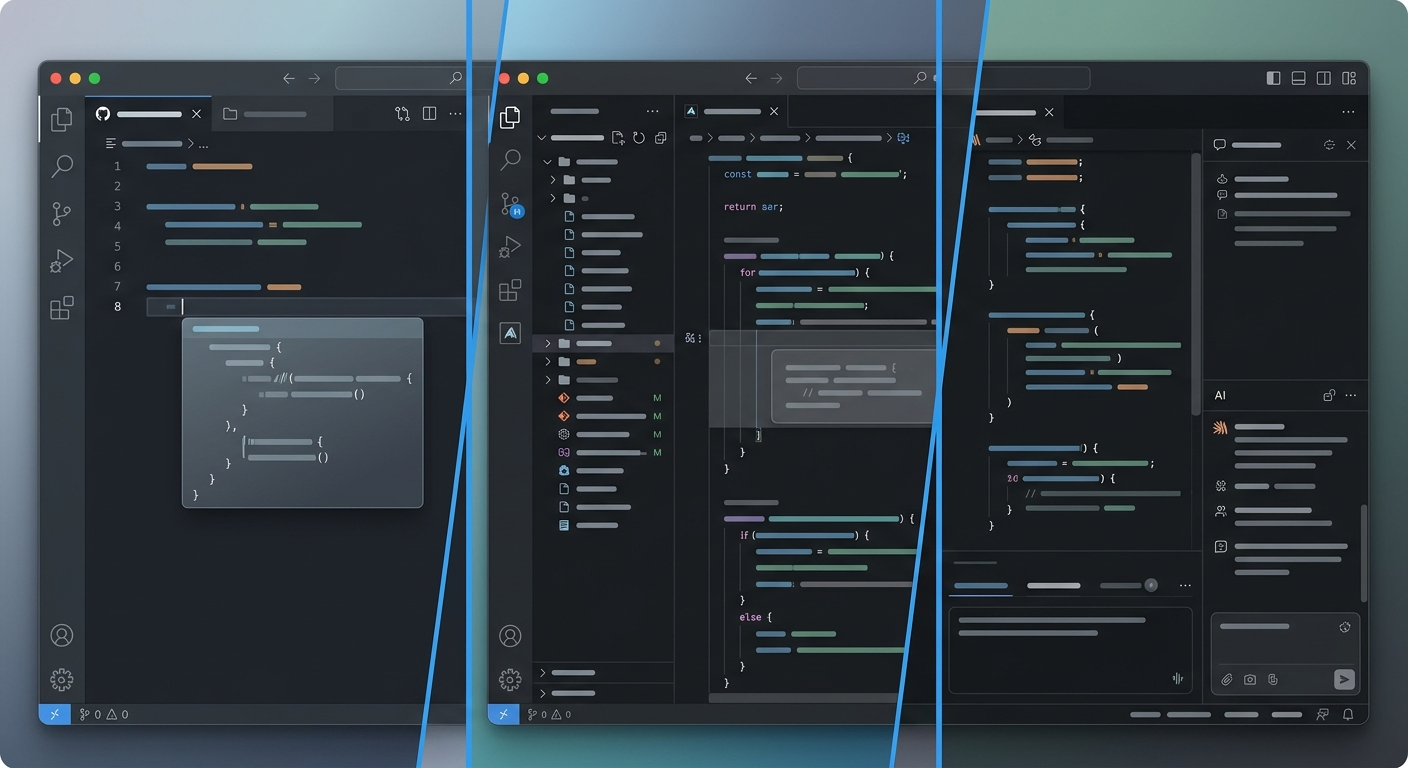Toggle the secondary sidebar layout button
1408x768 pixels.
[1323, 78]
